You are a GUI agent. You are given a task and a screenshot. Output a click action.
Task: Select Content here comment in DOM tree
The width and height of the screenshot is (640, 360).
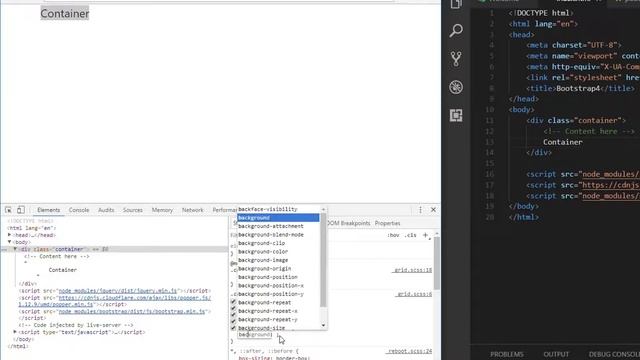[56, 256]
